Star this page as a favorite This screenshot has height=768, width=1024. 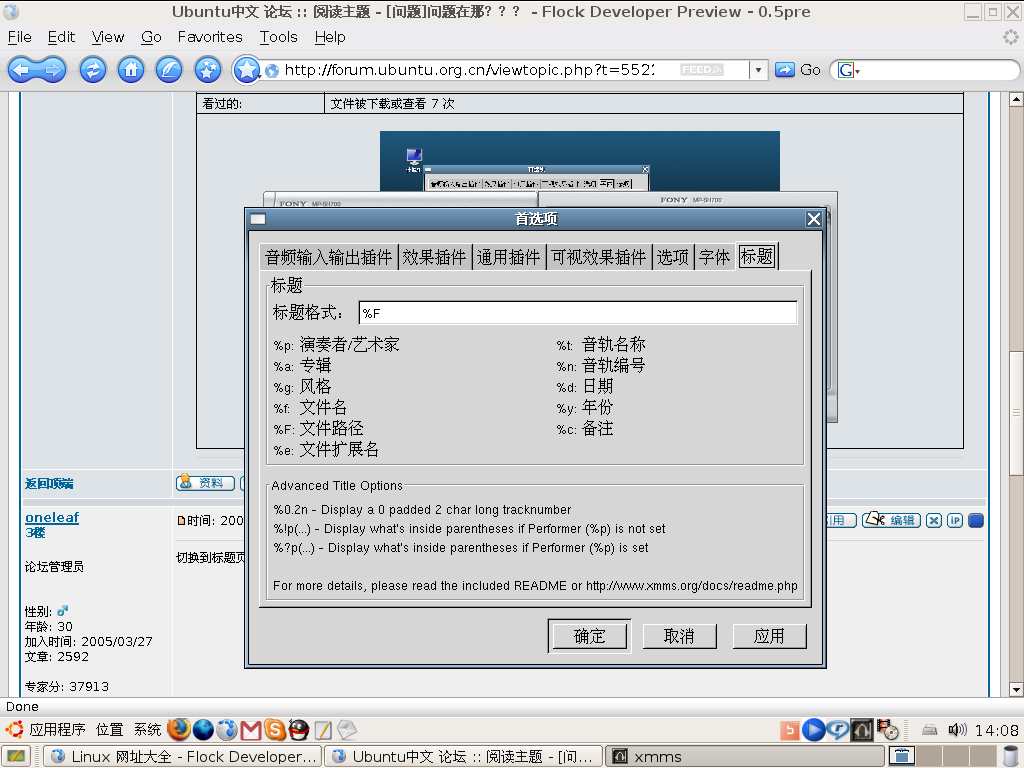point(247,70)
